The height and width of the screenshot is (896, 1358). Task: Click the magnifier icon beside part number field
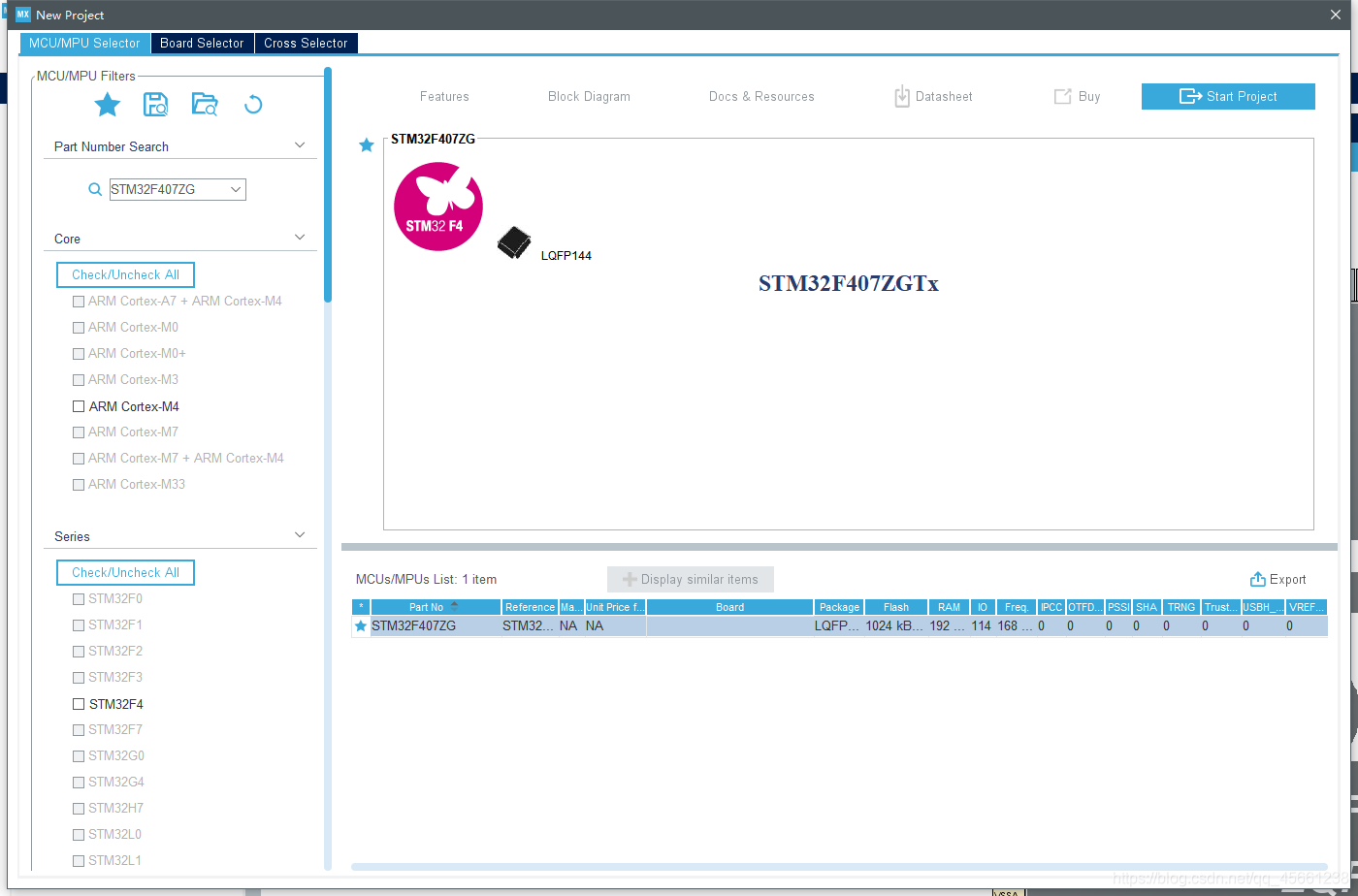point(95,190)
